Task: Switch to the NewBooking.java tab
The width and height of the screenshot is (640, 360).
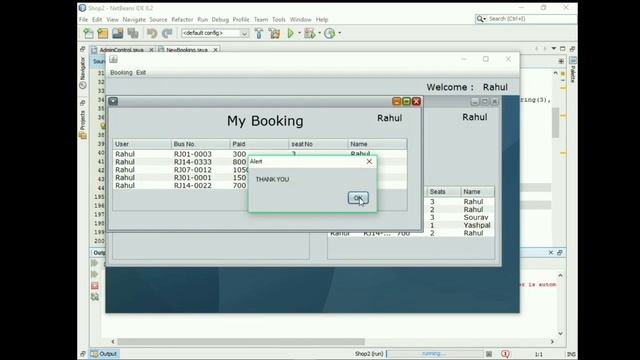Action: coord(187,50)
